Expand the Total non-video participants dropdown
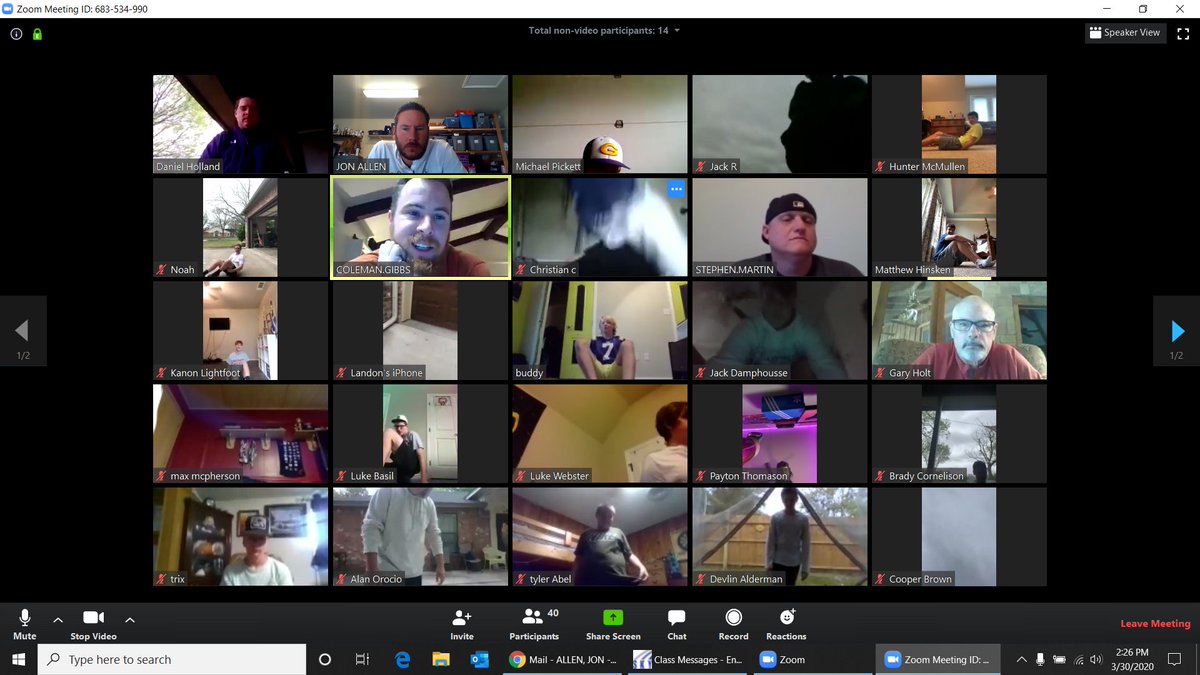 pyautogui.click(x=604, y=31)
